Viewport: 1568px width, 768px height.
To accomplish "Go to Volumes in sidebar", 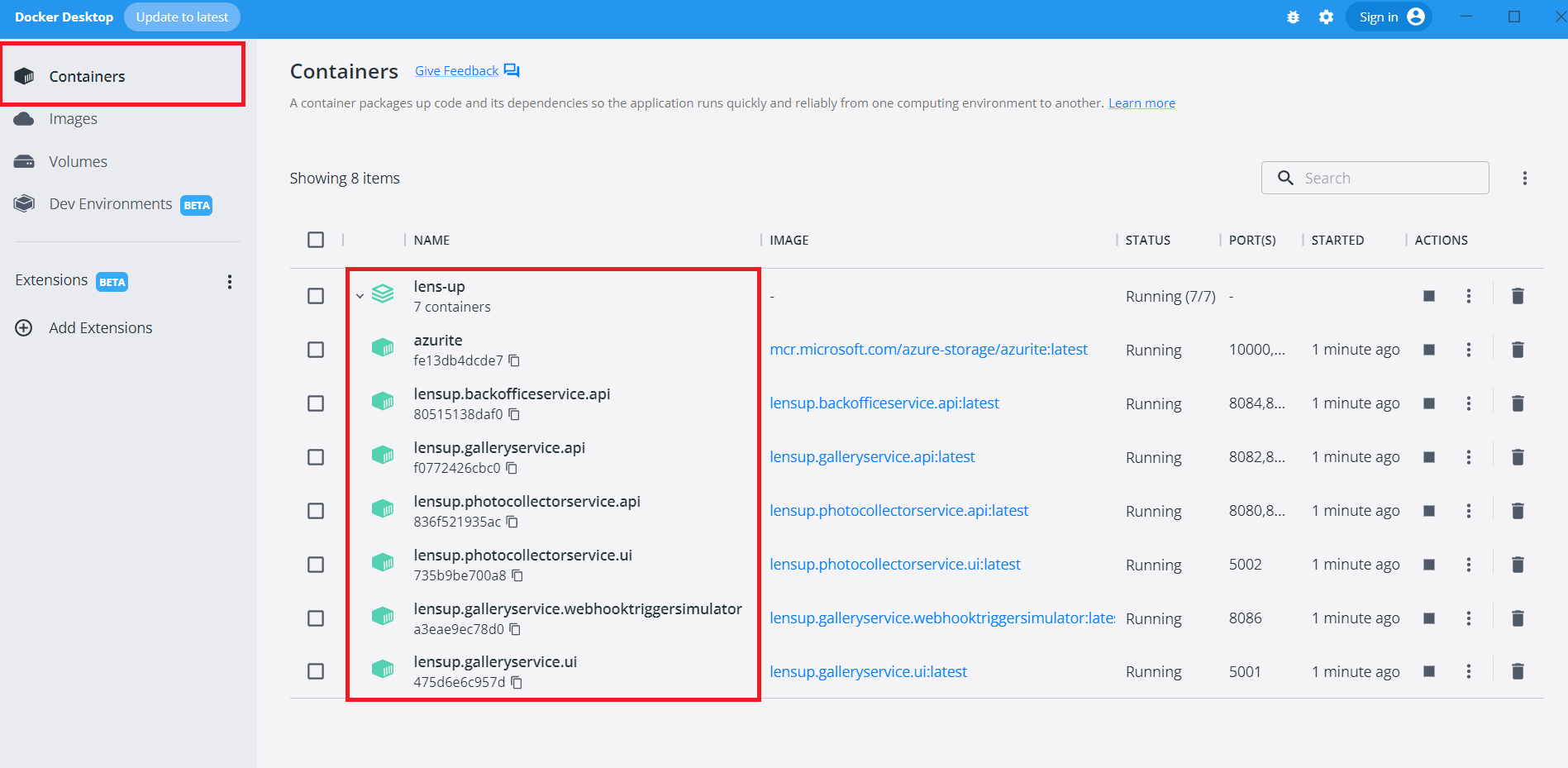I will (x=78, y=162).
